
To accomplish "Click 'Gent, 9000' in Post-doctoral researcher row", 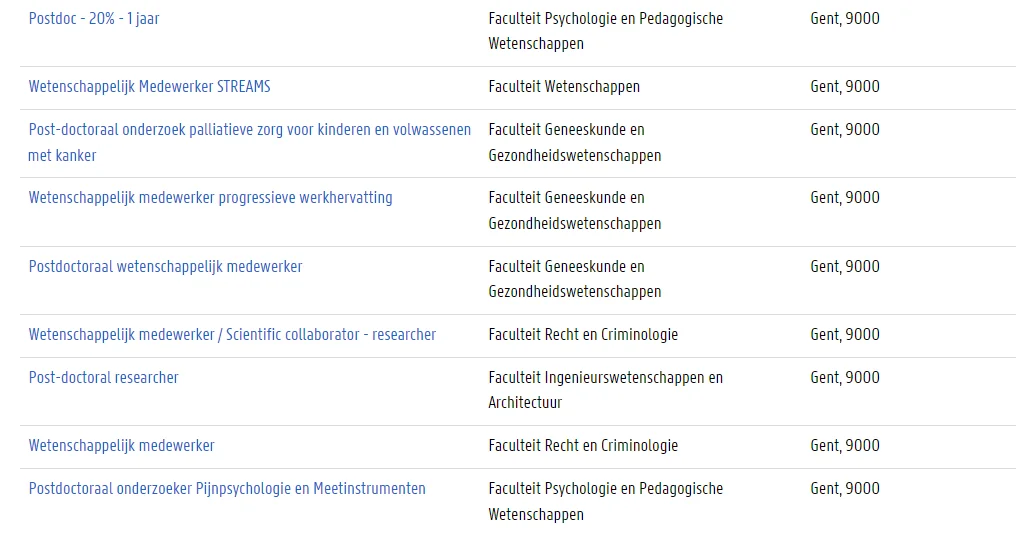I will tap(845, 378).
